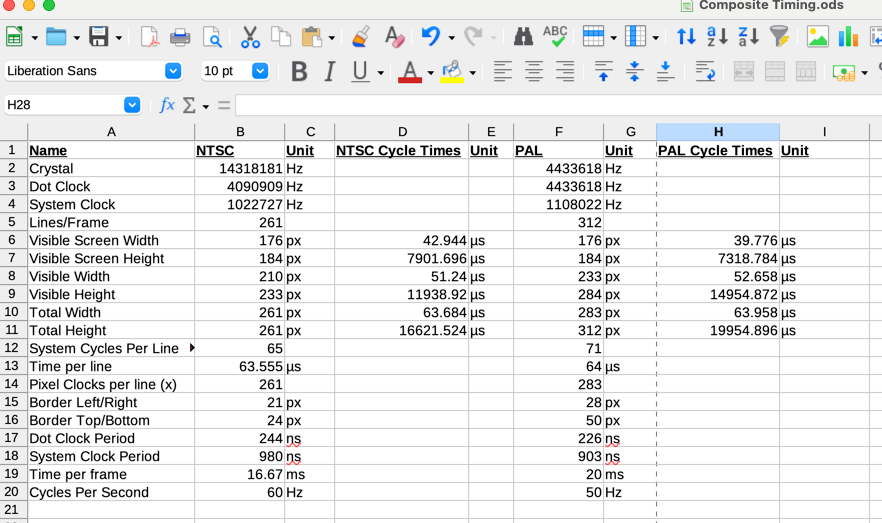The width and height of the screenshot is (882, 523).
Task: Open the Name Box cell dropdown
Action: coord(132,105)
